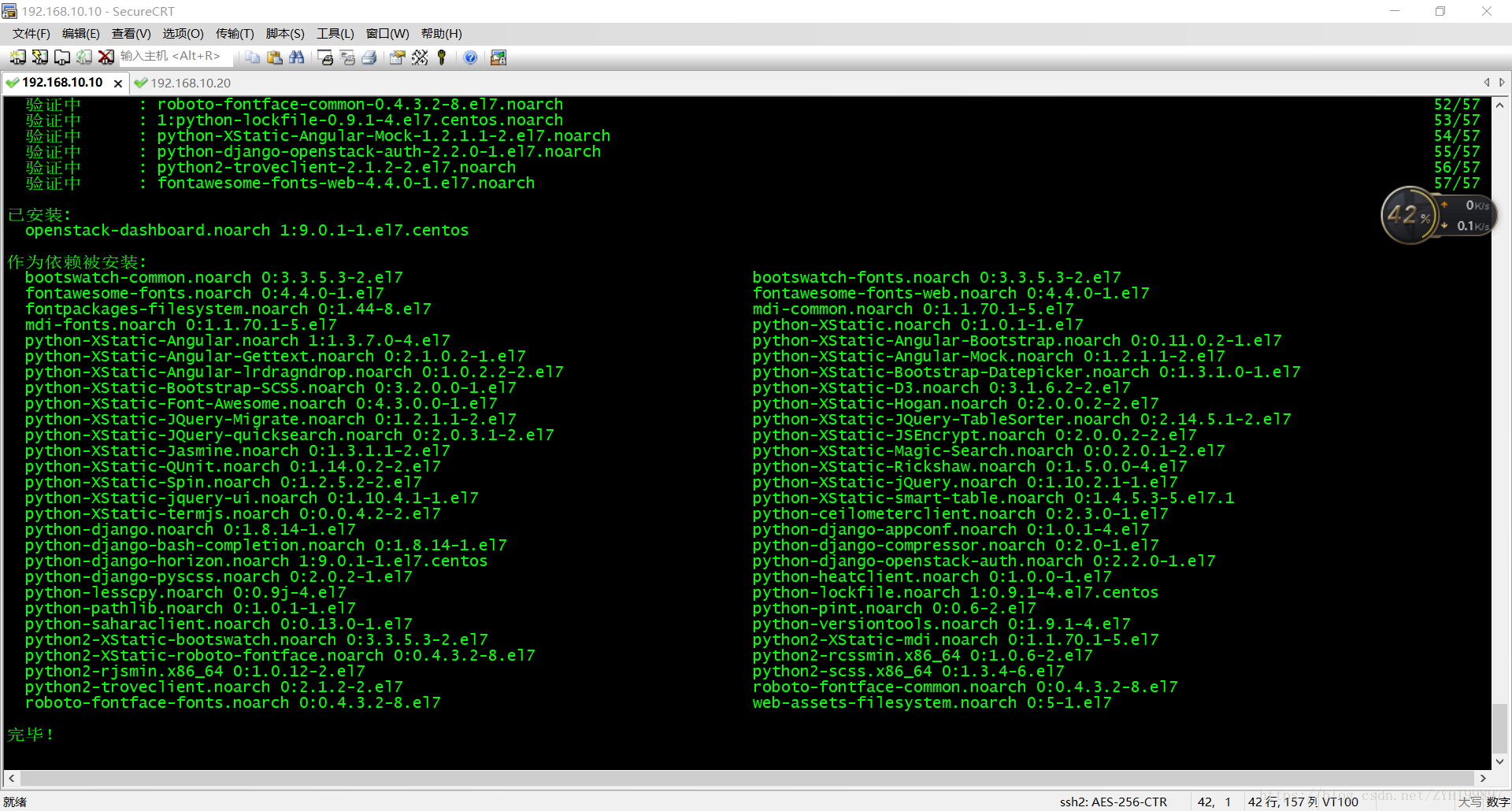Open the 编辑(E) menu
Image resolution: width=1512 pixels, height=811 pixels.
click(80, 33)
